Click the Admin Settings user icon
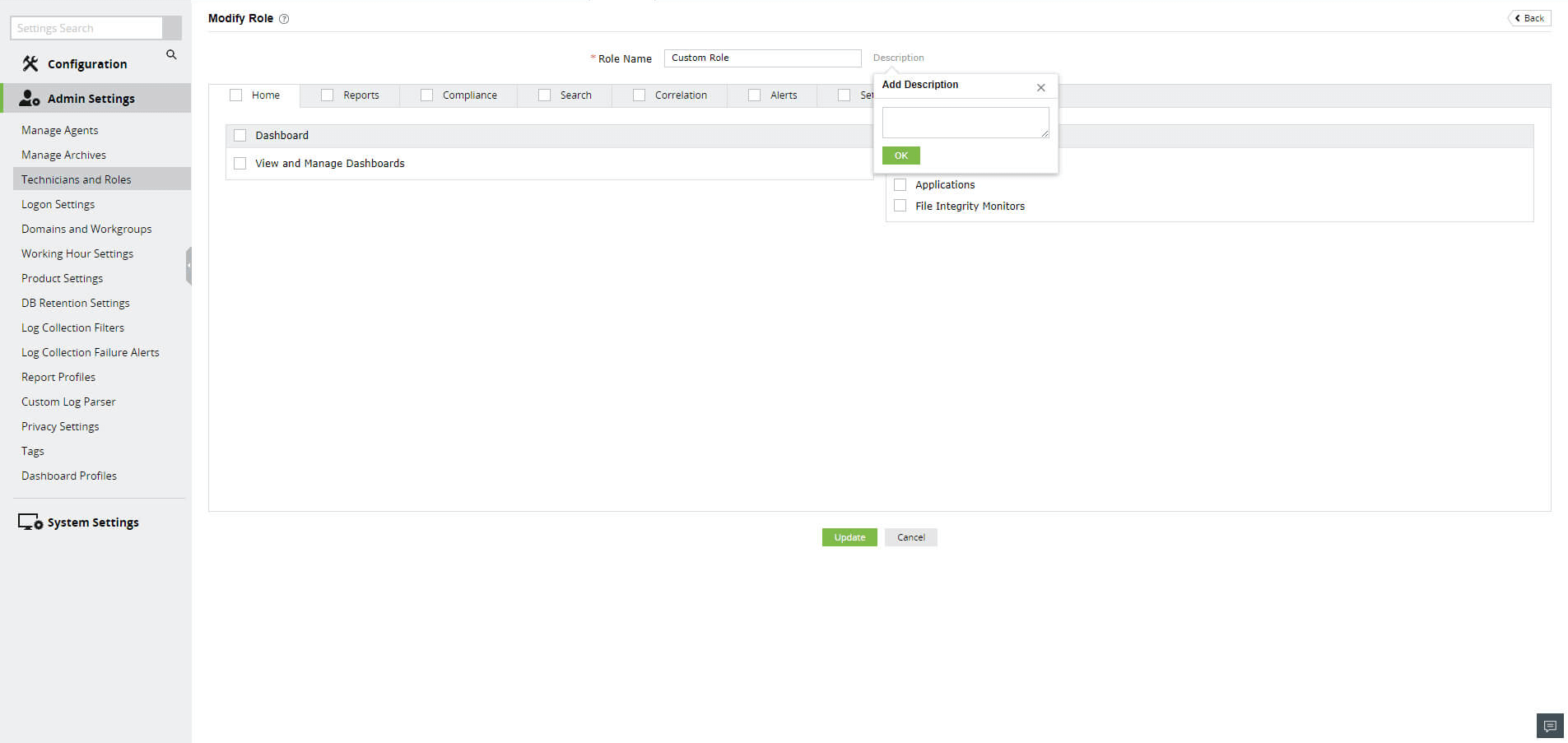This screenshot has width=1568, height=743. pos(30,99)
